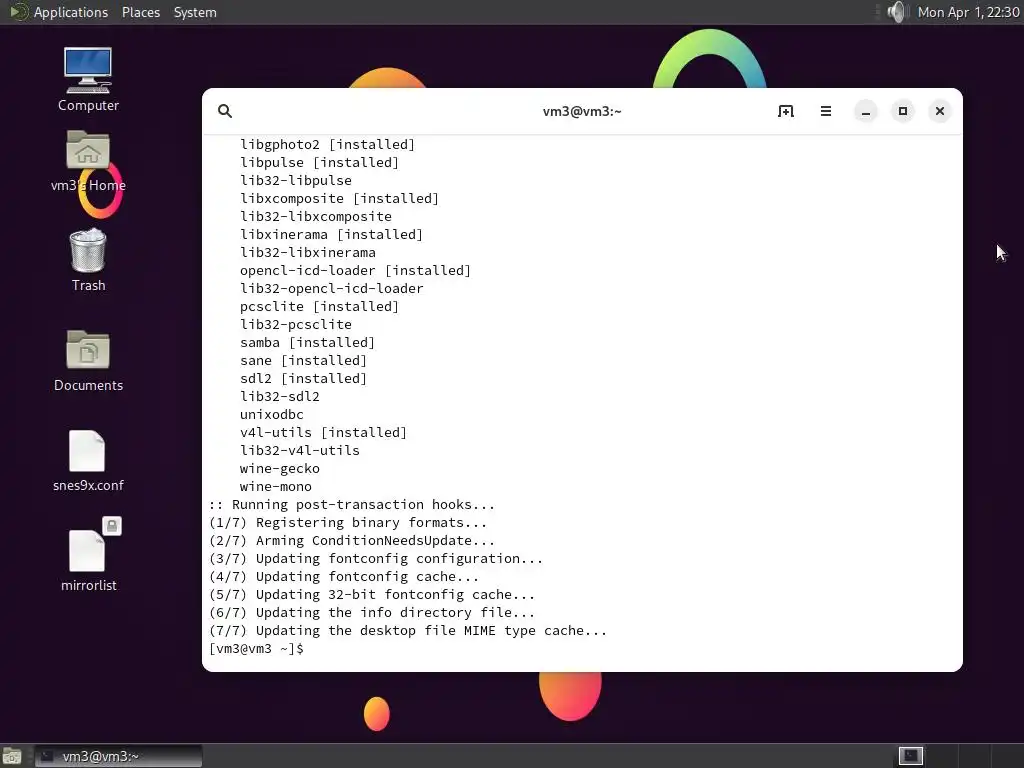The image size is (1024, 768).
Task: Click the line 'lib32-sdl2'
Action: (x=280, y=396)
